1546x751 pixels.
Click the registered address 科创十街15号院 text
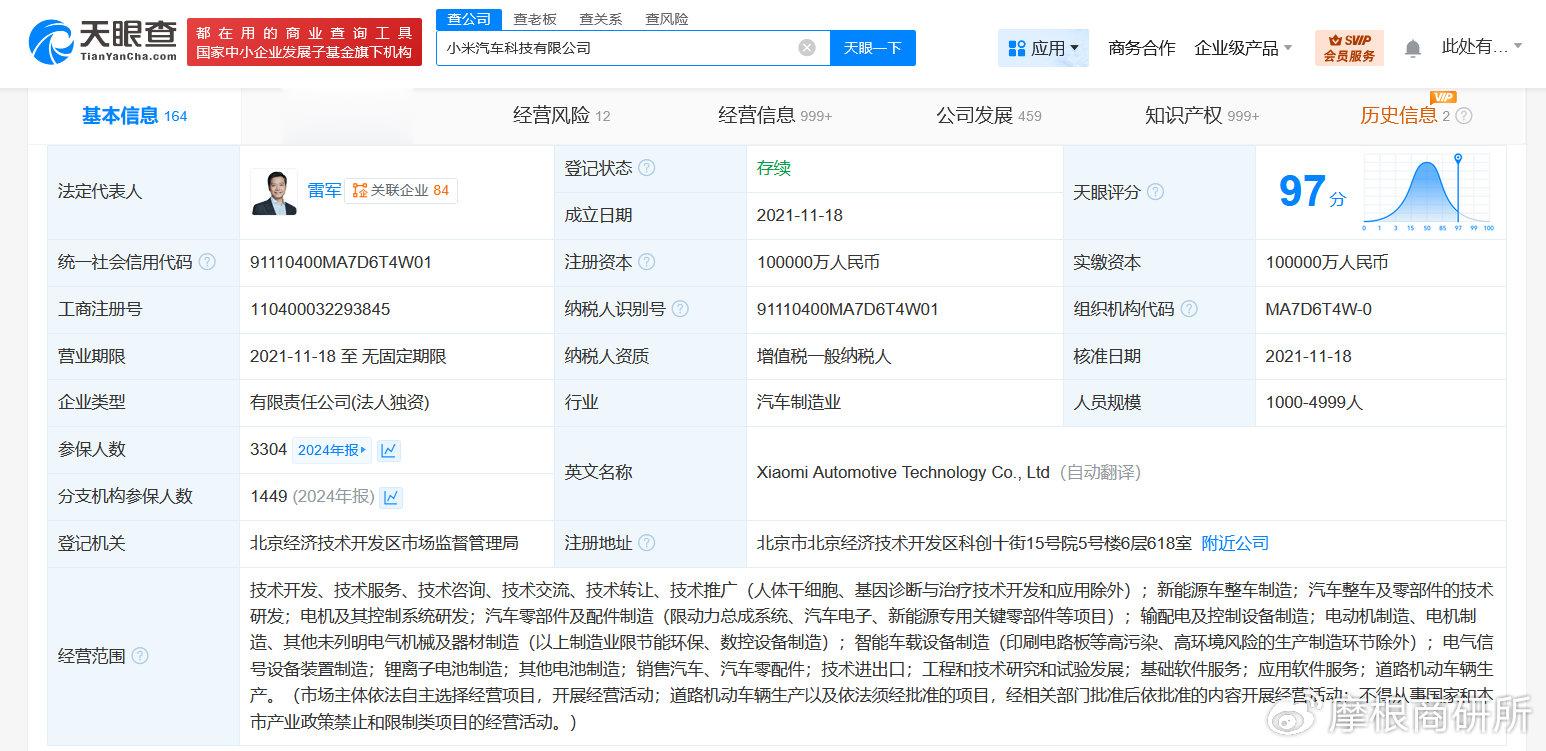tap(975, 543)
